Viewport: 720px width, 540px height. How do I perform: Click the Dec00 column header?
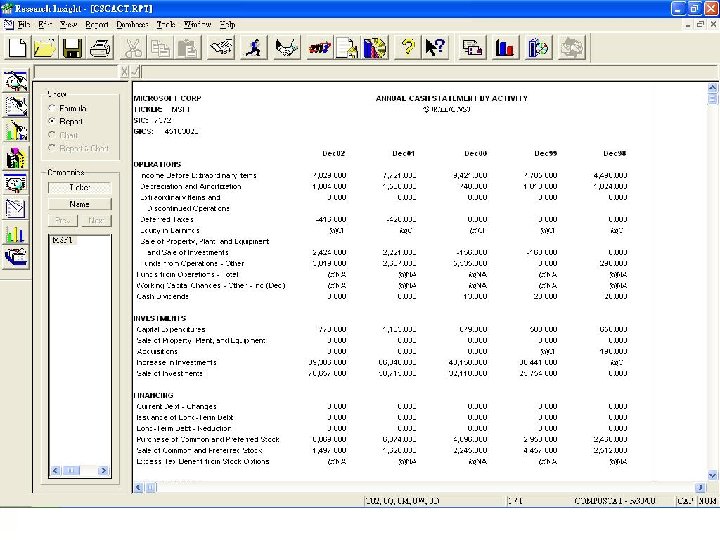point(475,153)
